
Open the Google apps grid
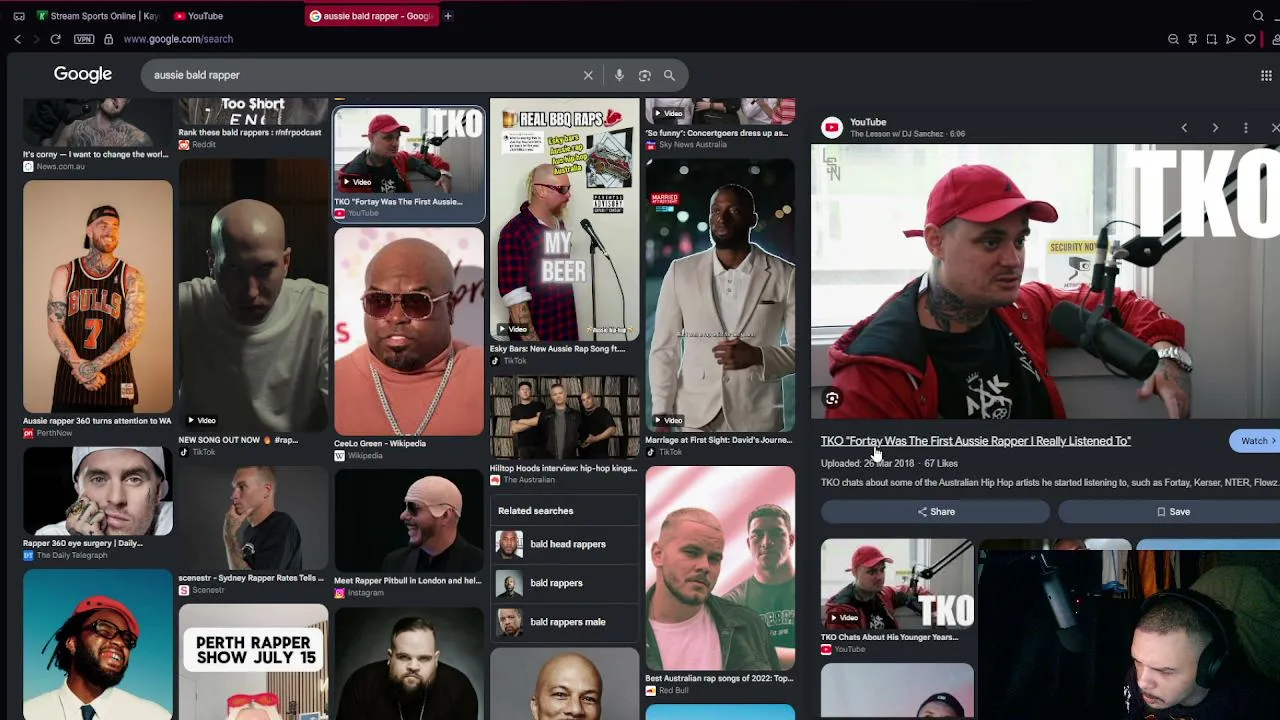[x=1266, y=75]
